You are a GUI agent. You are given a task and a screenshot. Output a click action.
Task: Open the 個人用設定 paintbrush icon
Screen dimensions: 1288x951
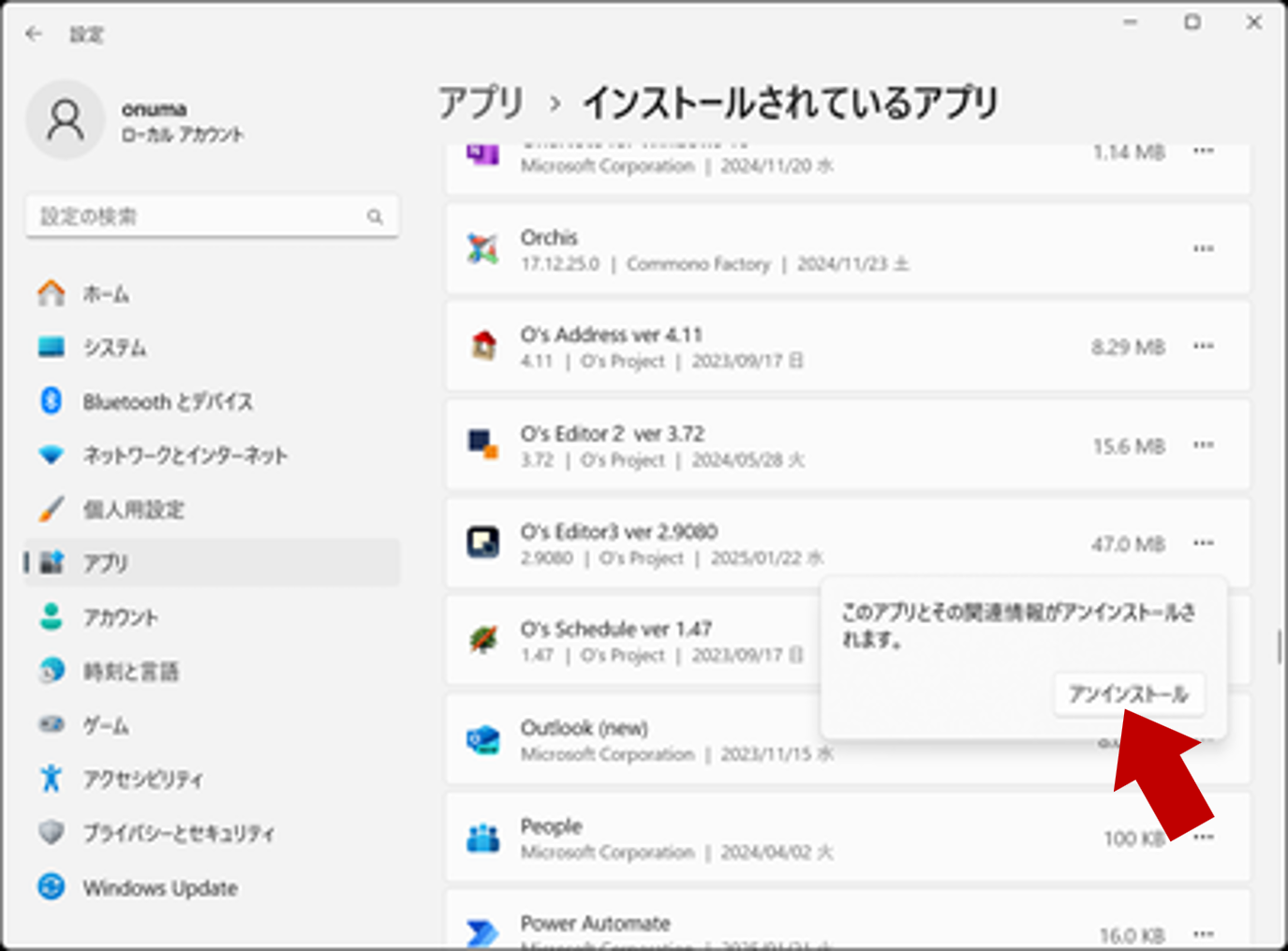point(52,509)
